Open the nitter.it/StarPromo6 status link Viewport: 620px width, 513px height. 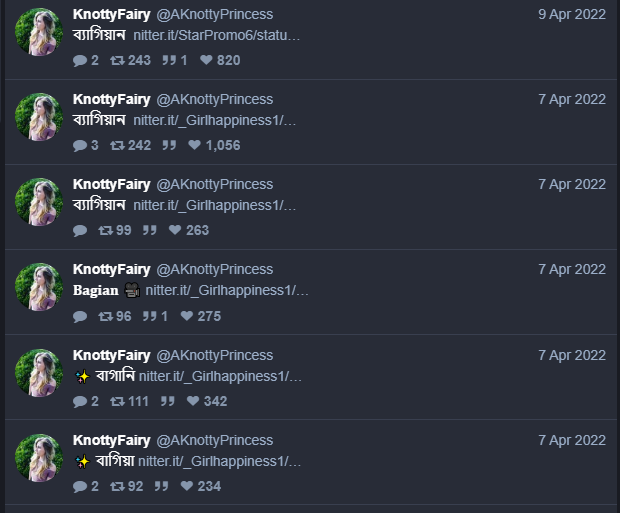[217, 35]
